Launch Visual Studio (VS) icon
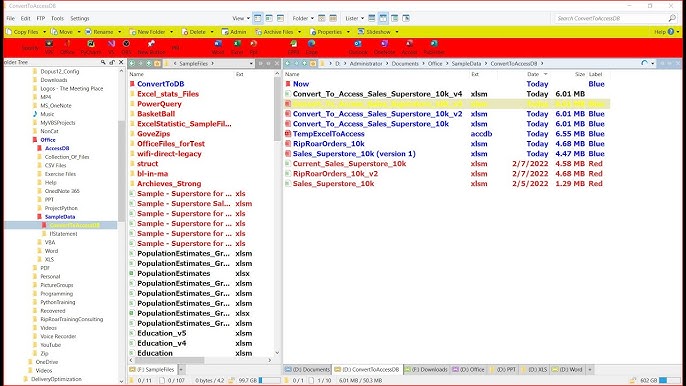Screen dimensions: 686x386 pos(111,47)
